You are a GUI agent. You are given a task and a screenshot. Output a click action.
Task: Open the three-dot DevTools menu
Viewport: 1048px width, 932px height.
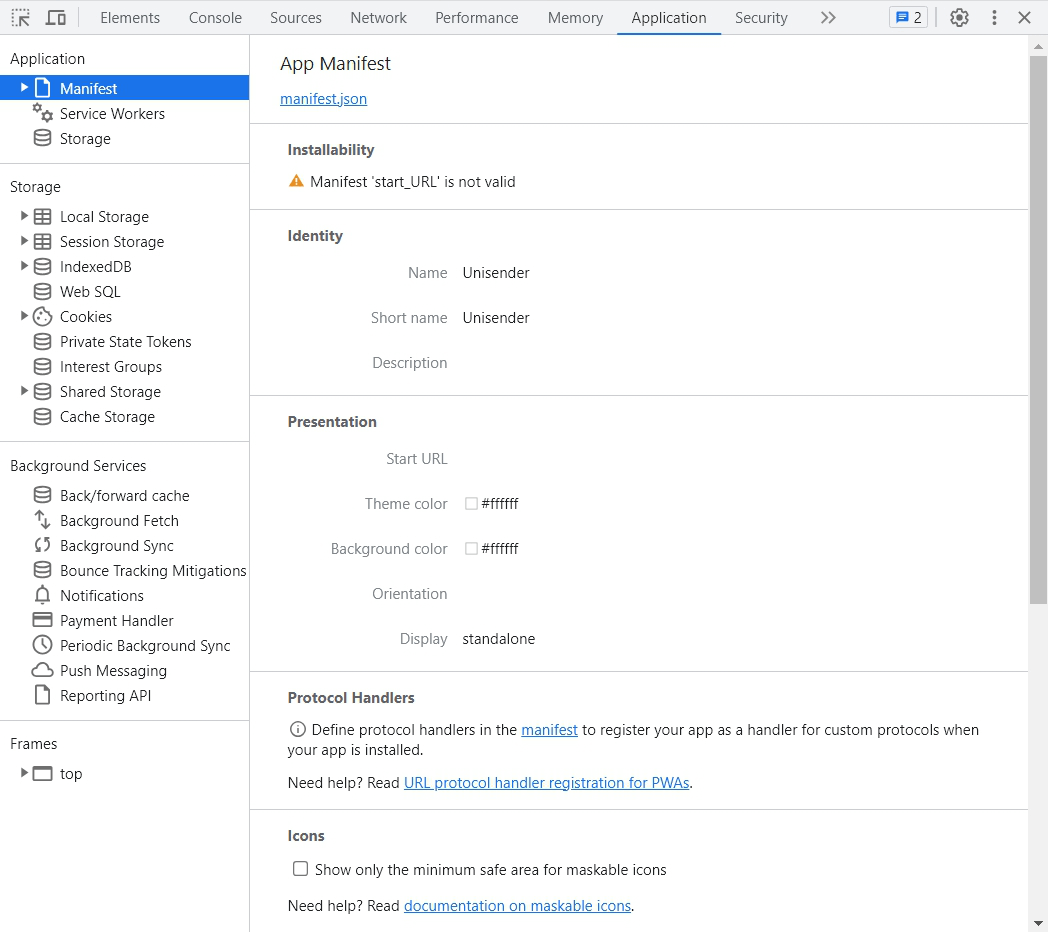(x=994, y=17)
